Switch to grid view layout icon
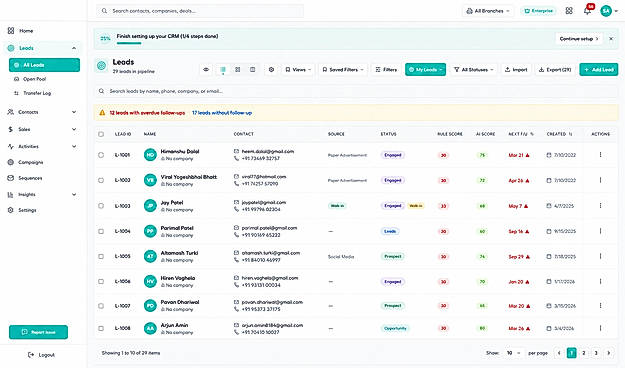Screen dimensions: 625x368 [238, 70]
